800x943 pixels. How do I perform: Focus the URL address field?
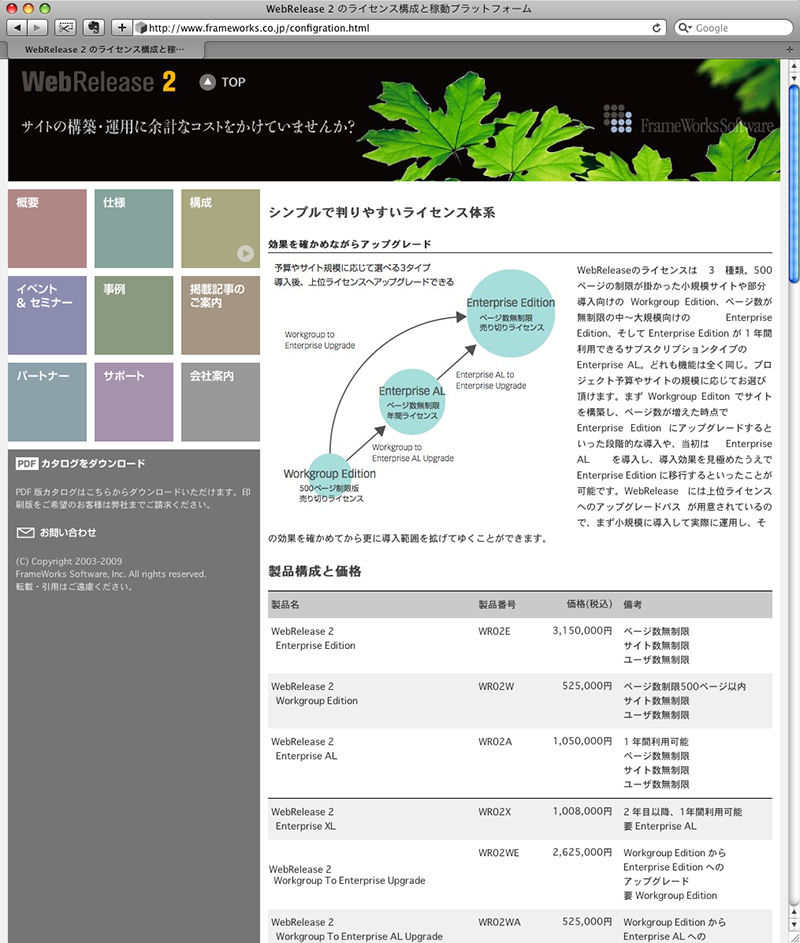[399, 28]
